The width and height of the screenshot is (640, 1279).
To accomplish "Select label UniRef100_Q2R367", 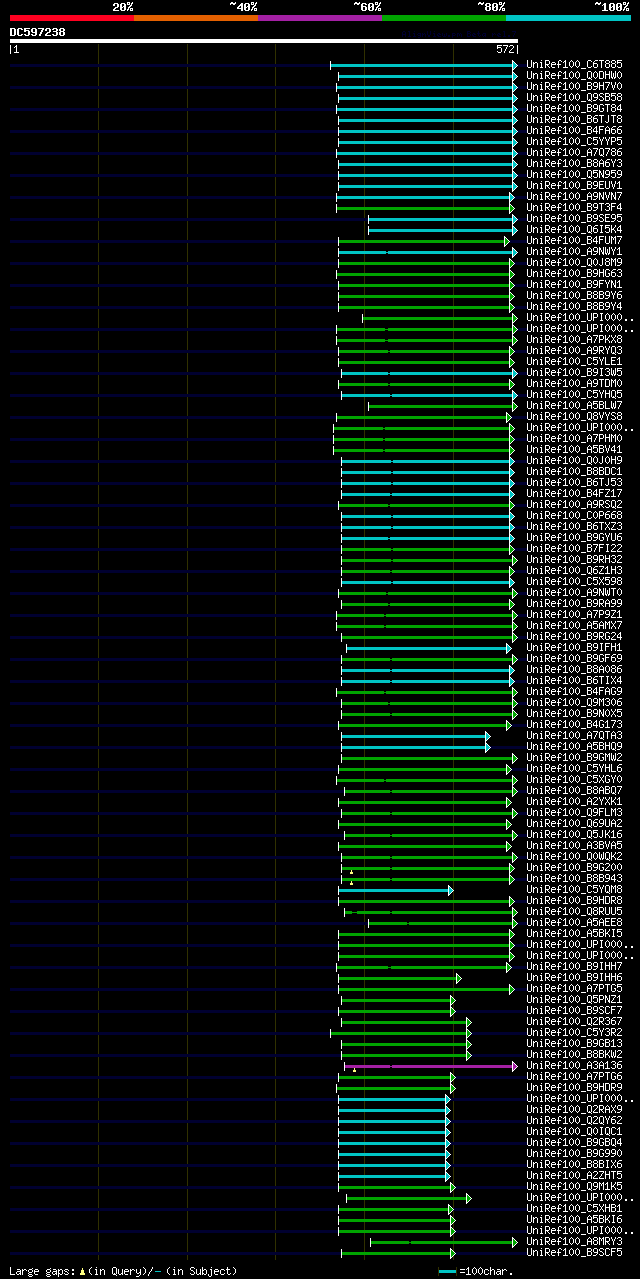I will point(576,1021).
